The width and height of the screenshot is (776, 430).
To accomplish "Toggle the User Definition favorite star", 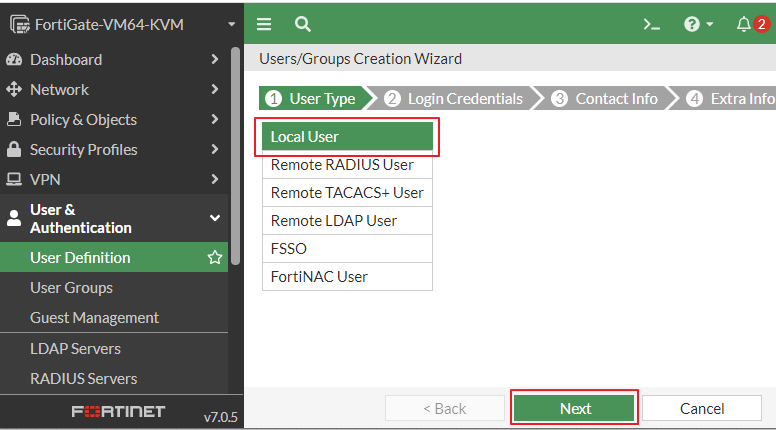I will point(215,257).
